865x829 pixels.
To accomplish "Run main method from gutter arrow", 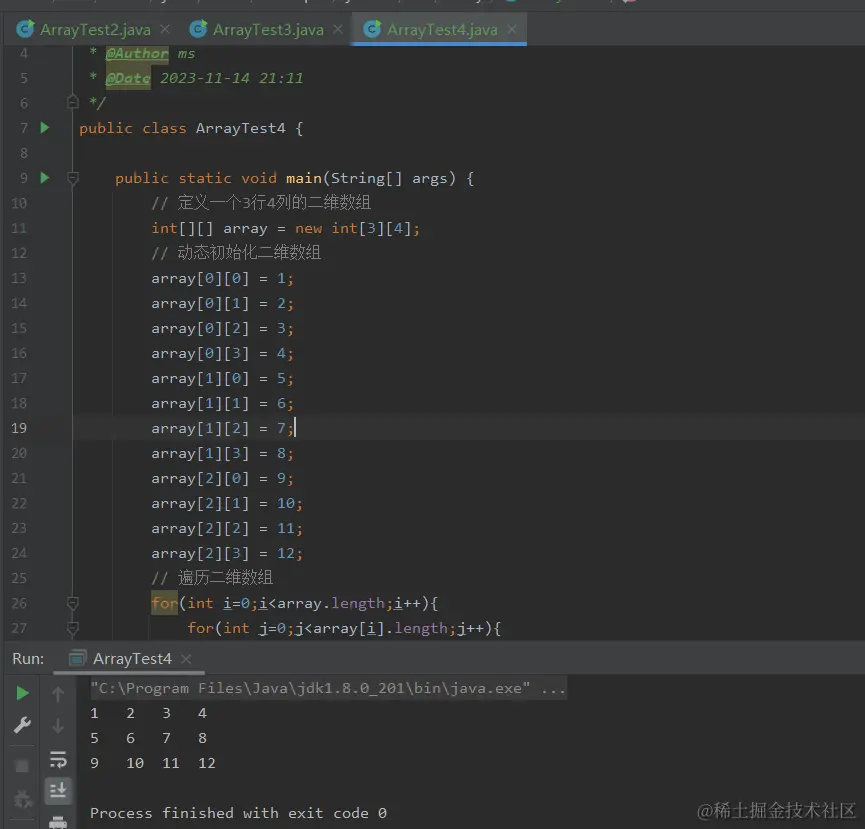I will pos(45,178).
